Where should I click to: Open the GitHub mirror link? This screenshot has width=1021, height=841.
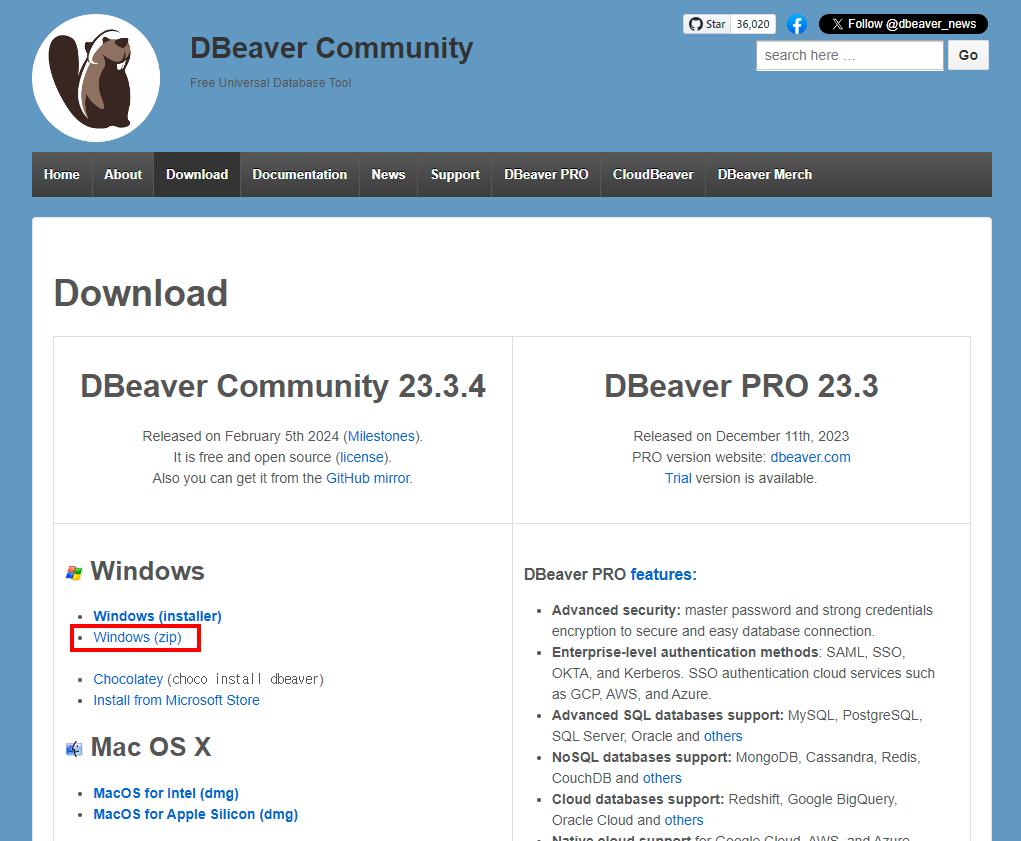point(368,478)
